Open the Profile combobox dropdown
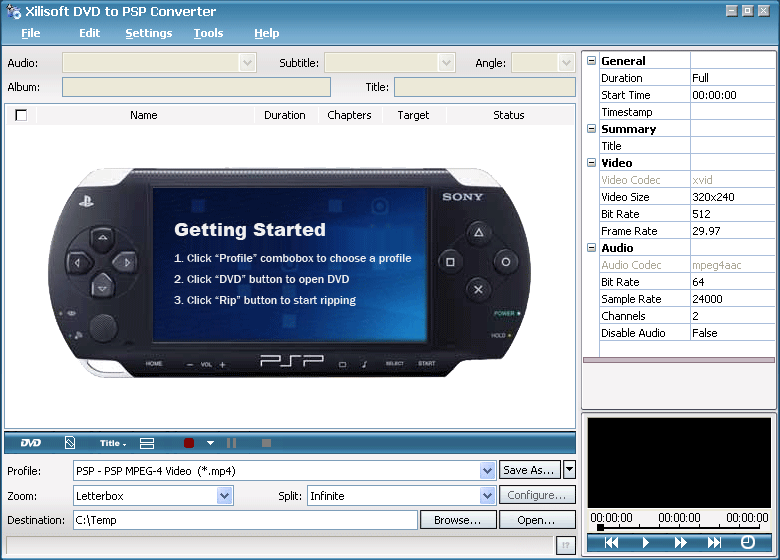 [487, 470]
